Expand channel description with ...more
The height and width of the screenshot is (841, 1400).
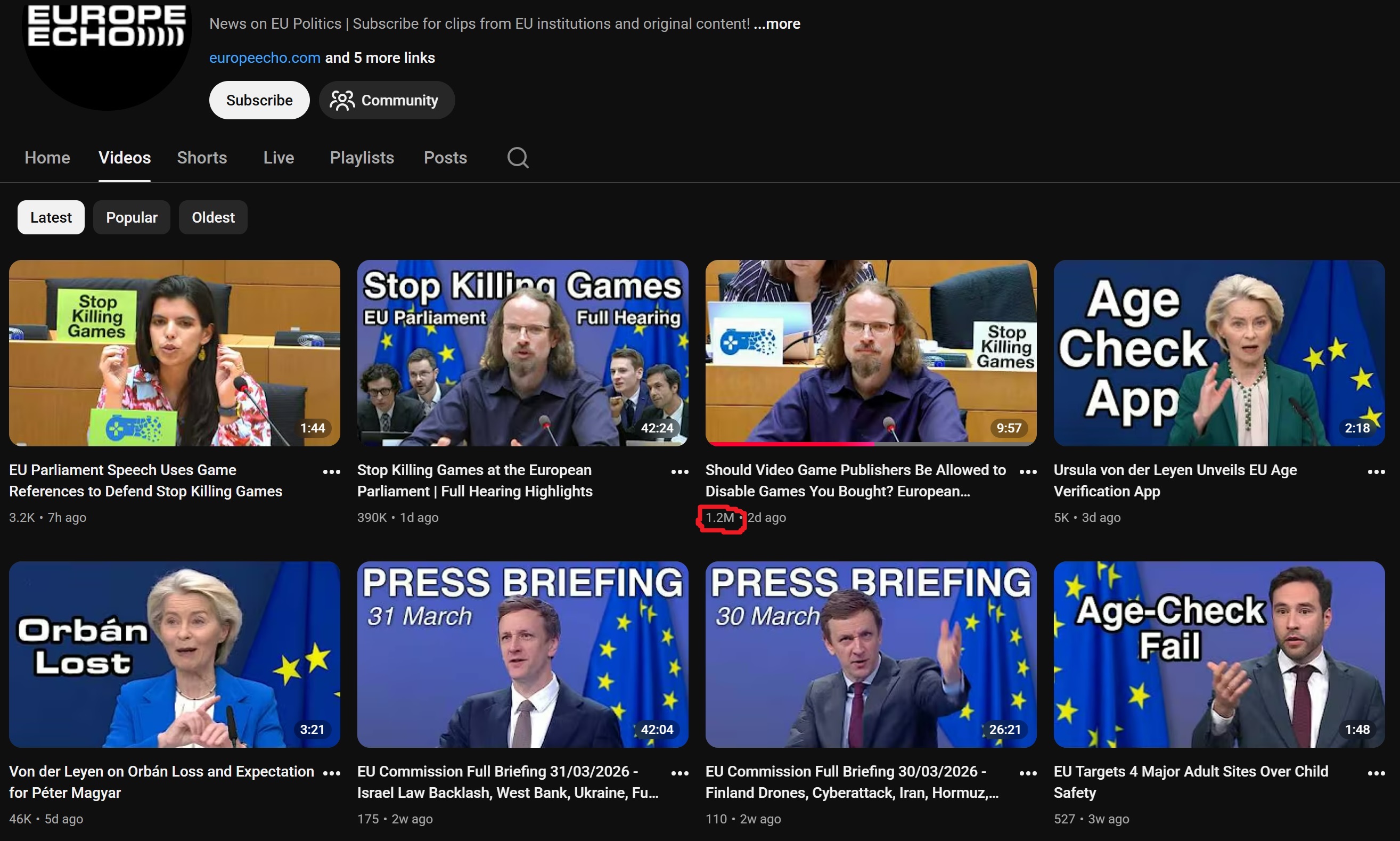(777, 24)
